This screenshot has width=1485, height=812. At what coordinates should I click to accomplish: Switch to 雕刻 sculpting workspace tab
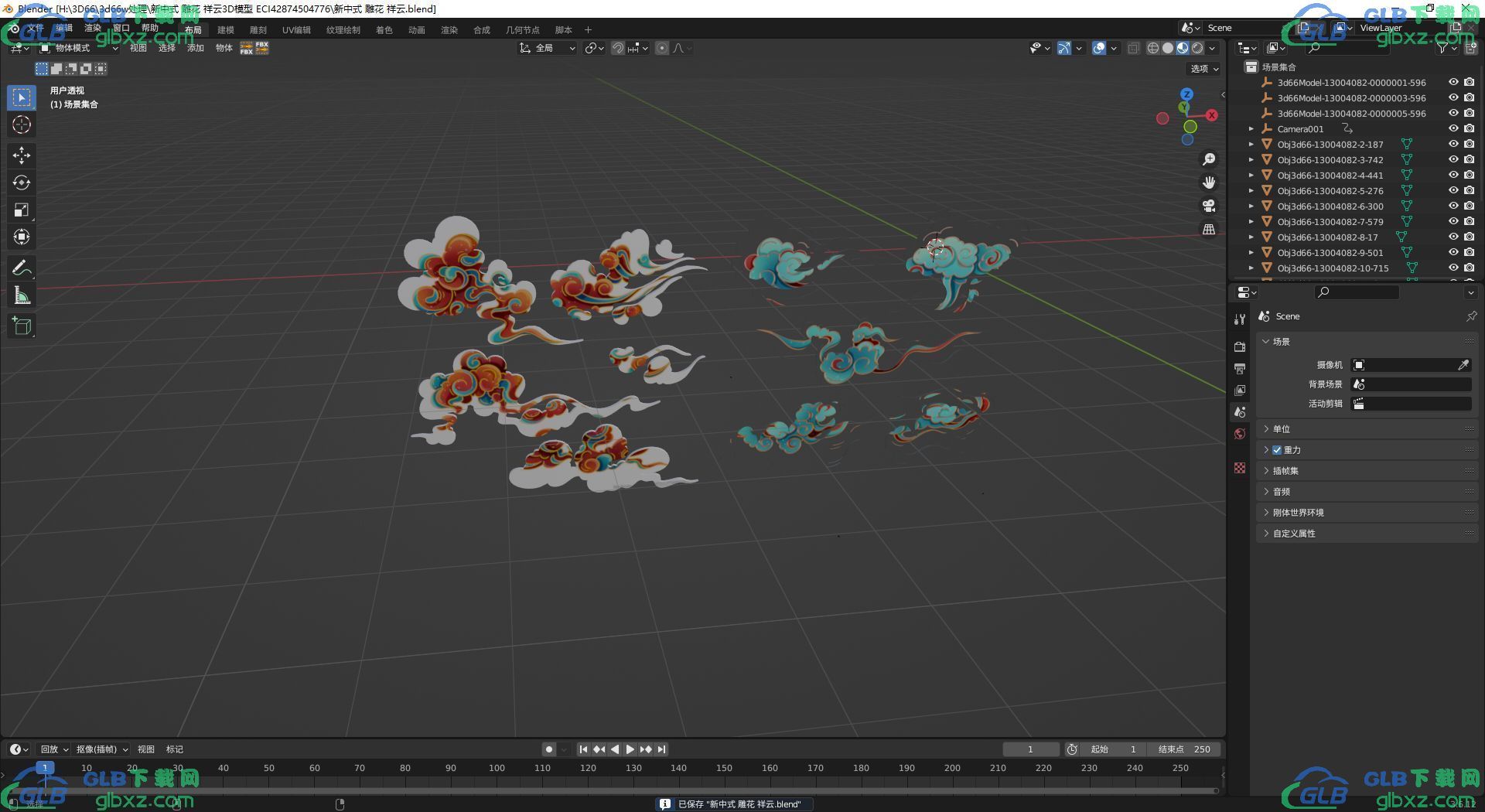[258, 30]
